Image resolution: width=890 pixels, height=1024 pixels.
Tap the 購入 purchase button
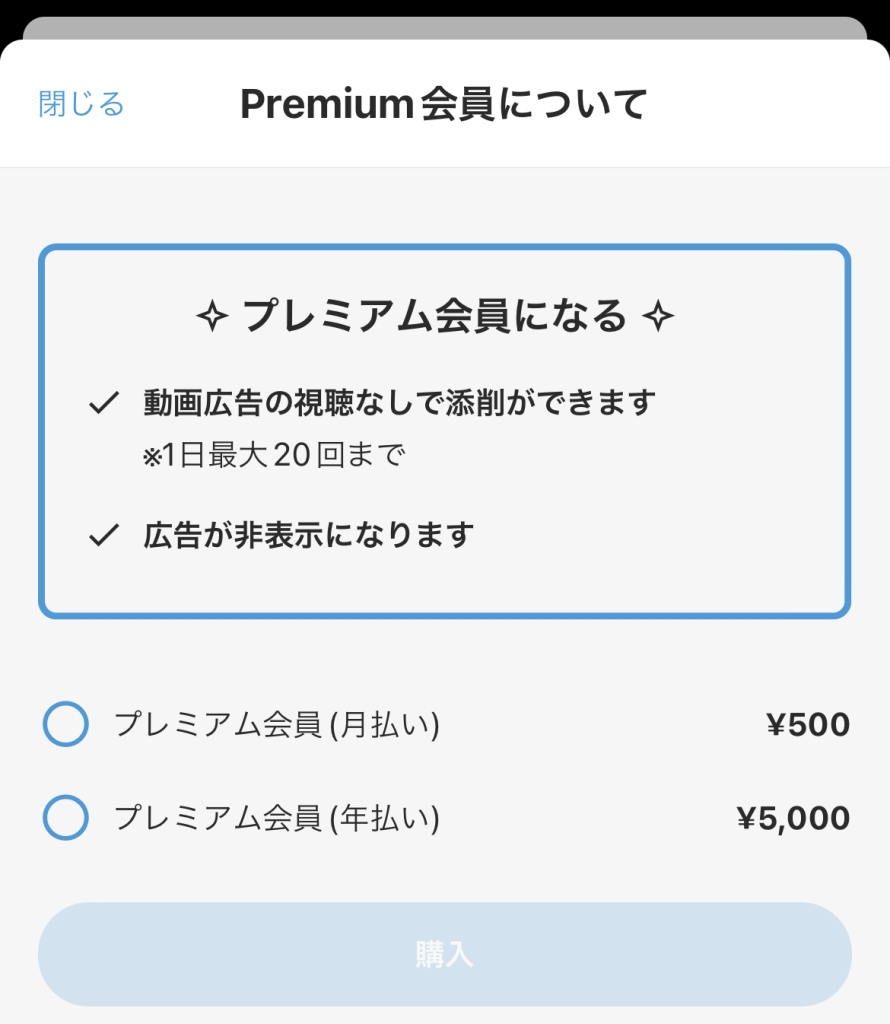pyautogui.click(x=445, y=954)
